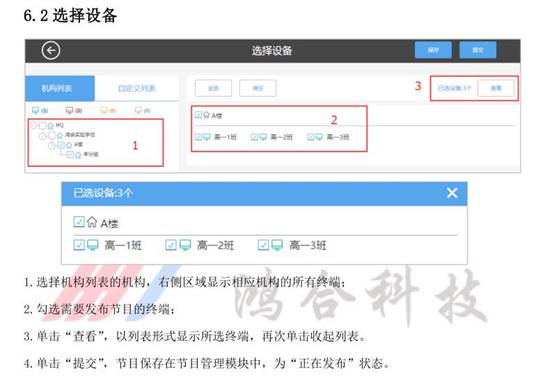Click 高一3班 label in selected-devices popup
554x381 pixels.
[x=307, y=245]
